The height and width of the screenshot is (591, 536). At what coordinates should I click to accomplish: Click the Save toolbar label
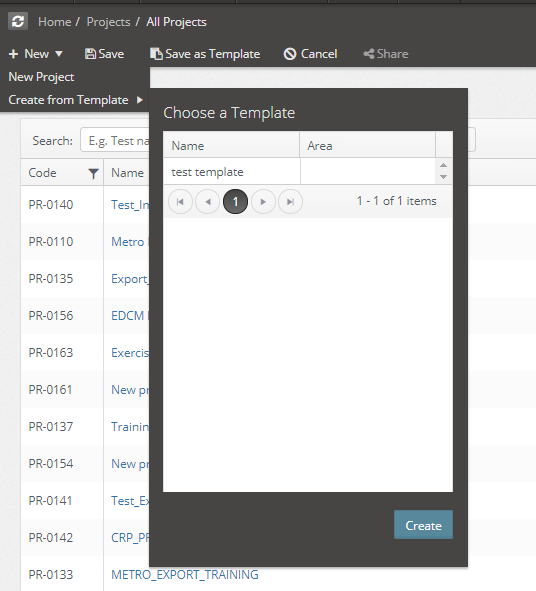click(x=111, y=54)
